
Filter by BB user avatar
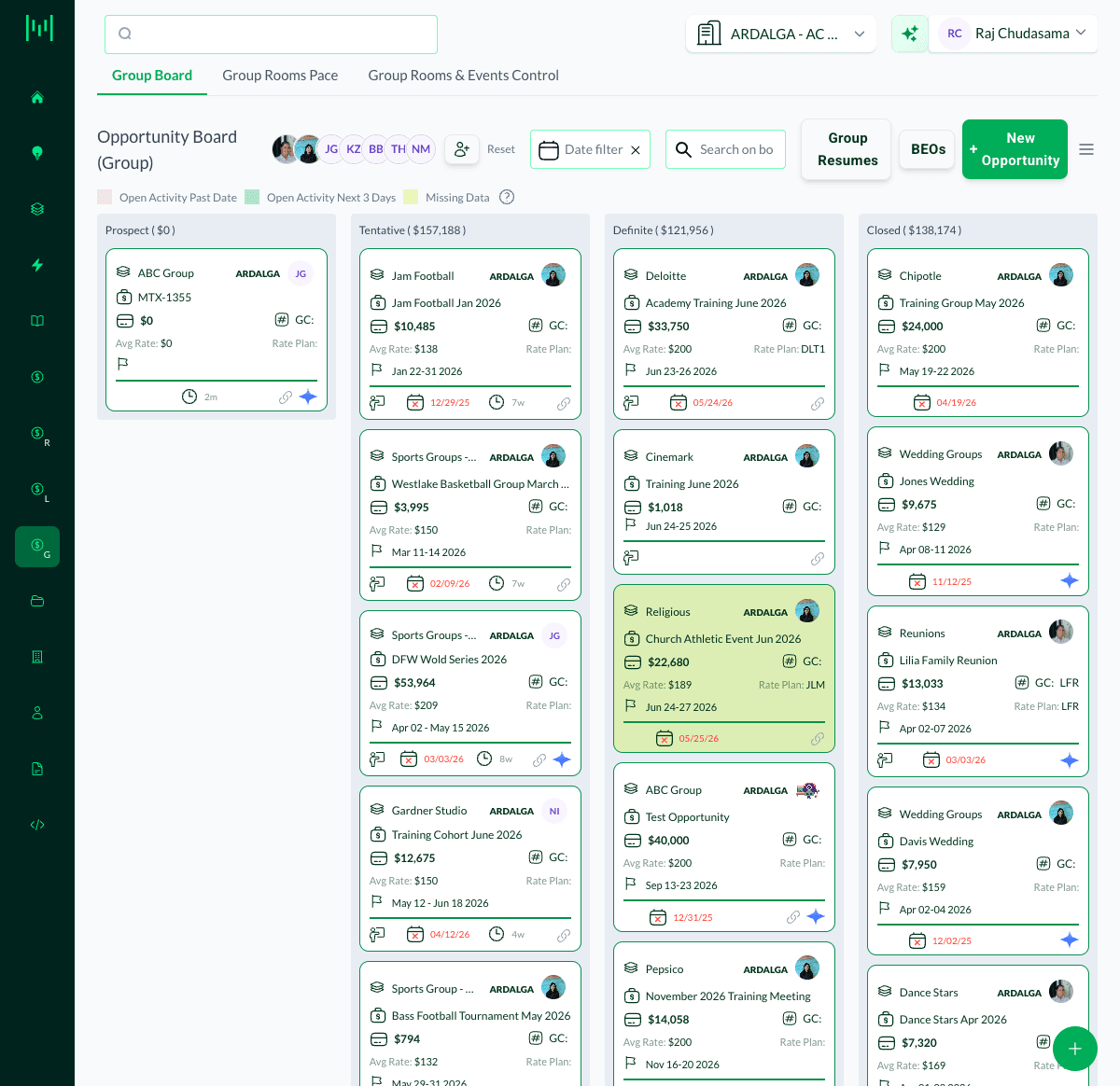click(x=376, y=149)
